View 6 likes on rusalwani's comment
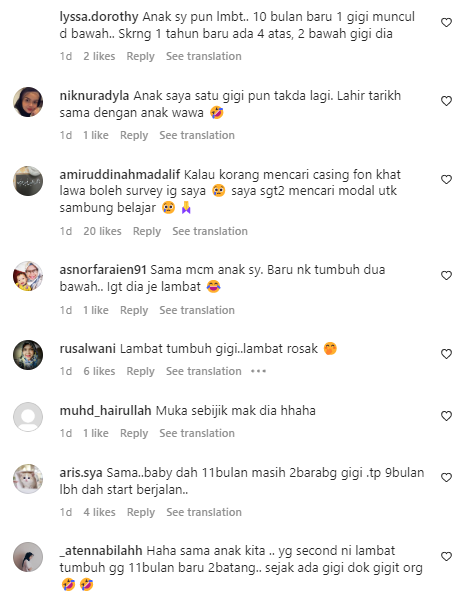The image size is (462, 601). click(99, 371)
